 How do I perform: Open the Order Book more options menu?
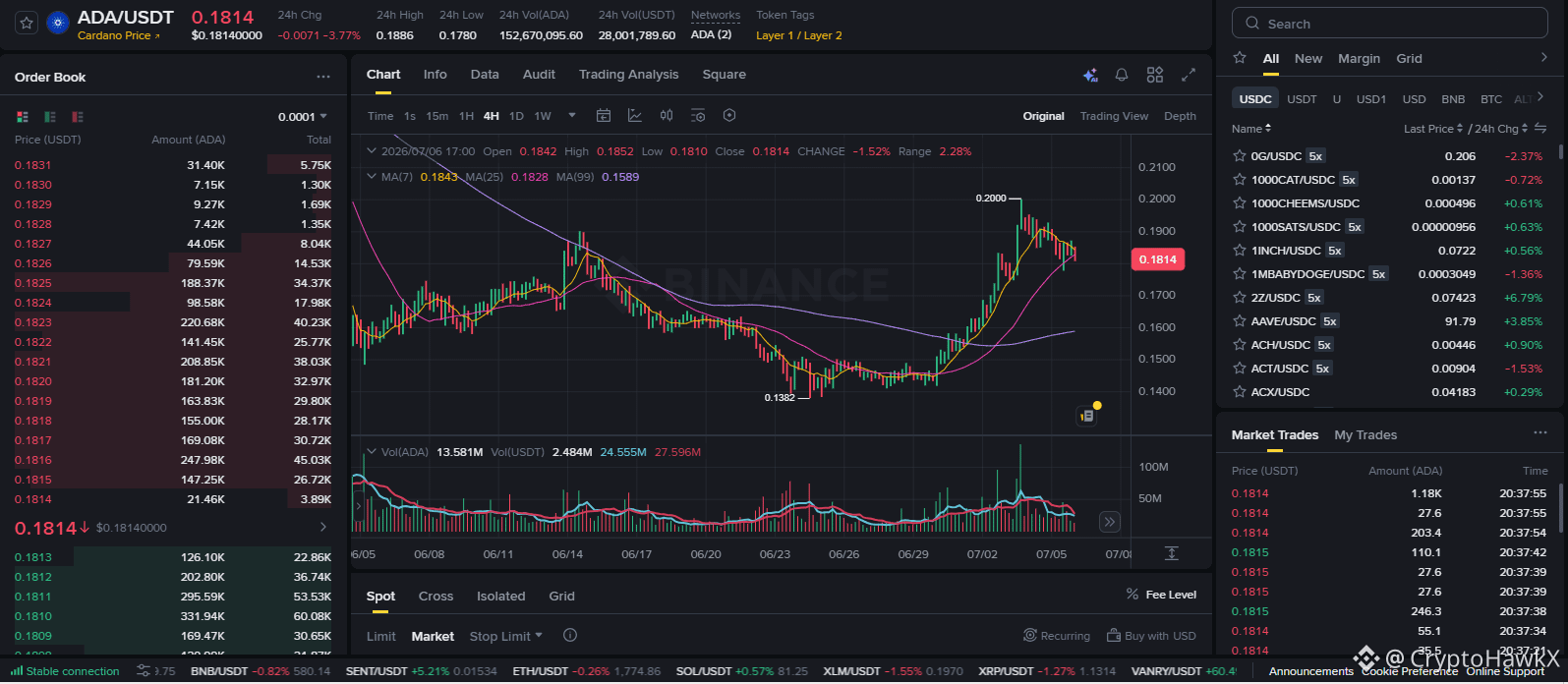323,77
